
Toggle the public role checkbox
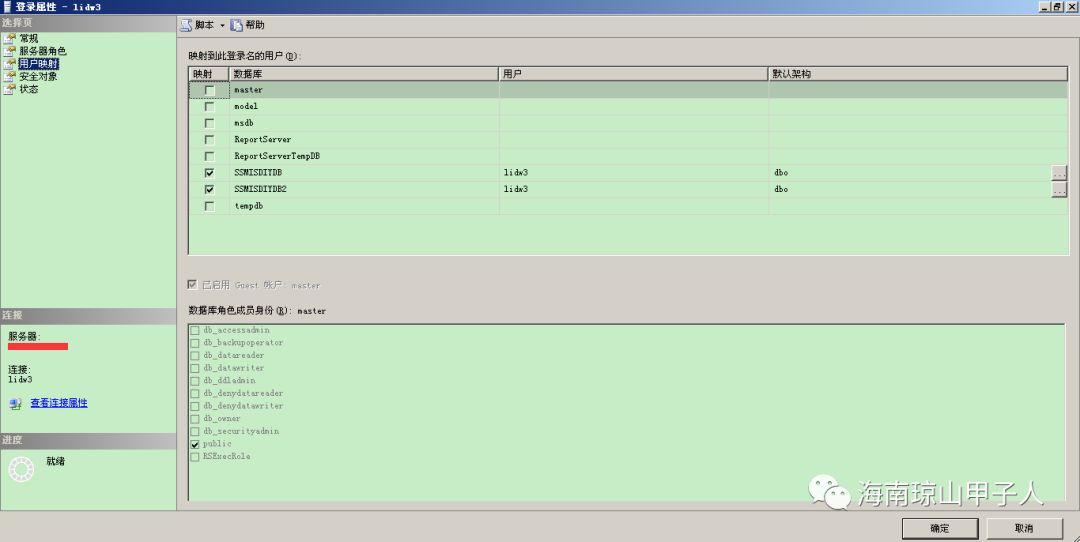click(195, 444)
